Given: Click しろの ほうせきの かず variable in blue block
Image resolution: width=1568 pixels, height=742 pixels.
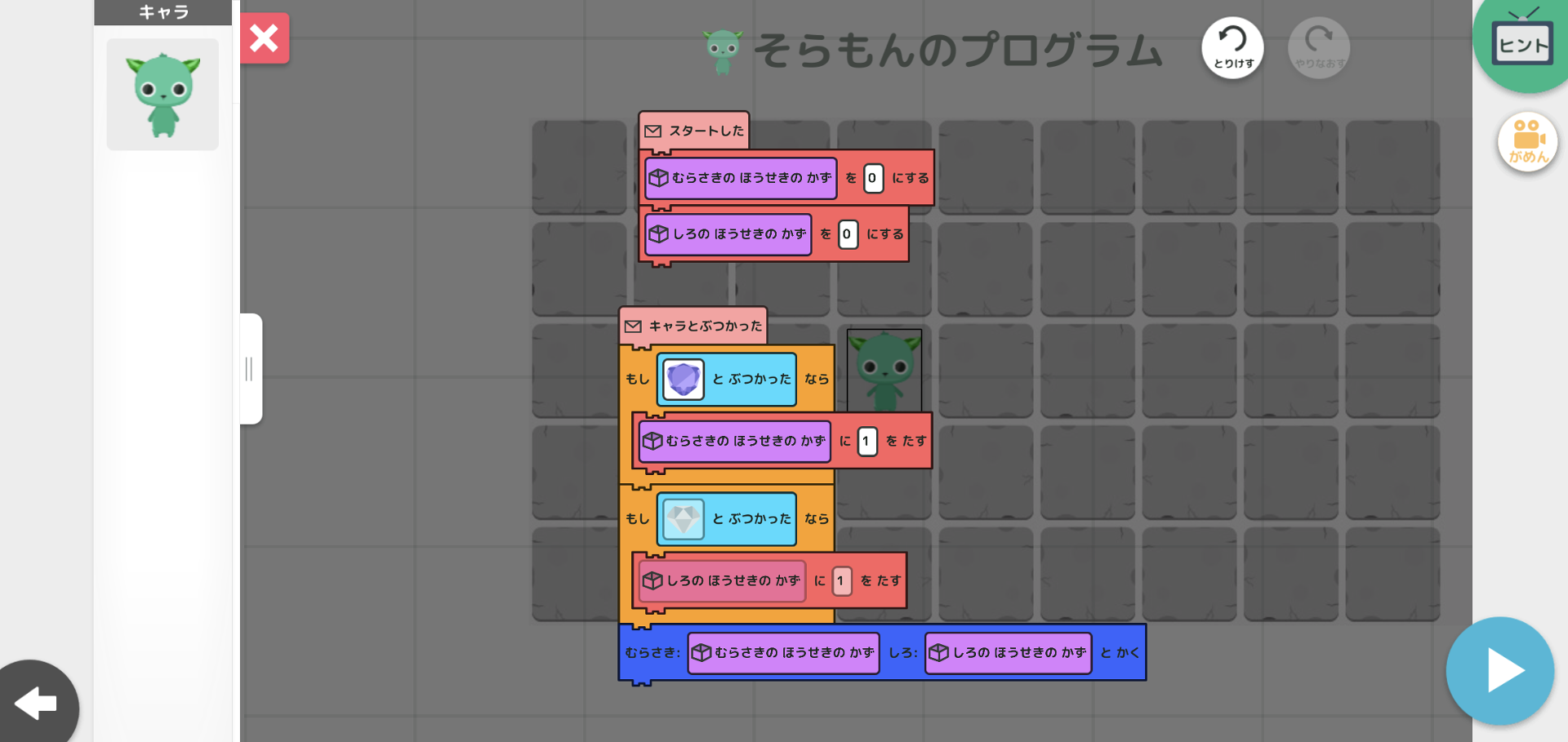Looking at the screenshot, I should click(x=1008, y=653).
